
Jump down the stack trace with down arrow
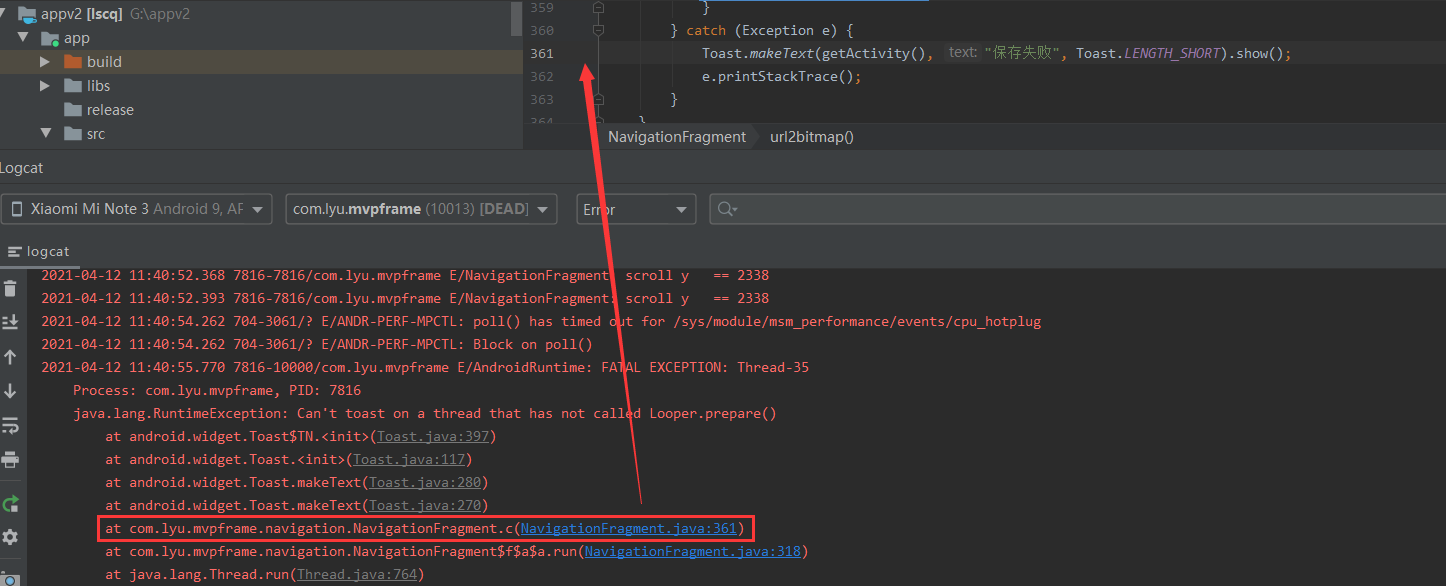[10, 391]
